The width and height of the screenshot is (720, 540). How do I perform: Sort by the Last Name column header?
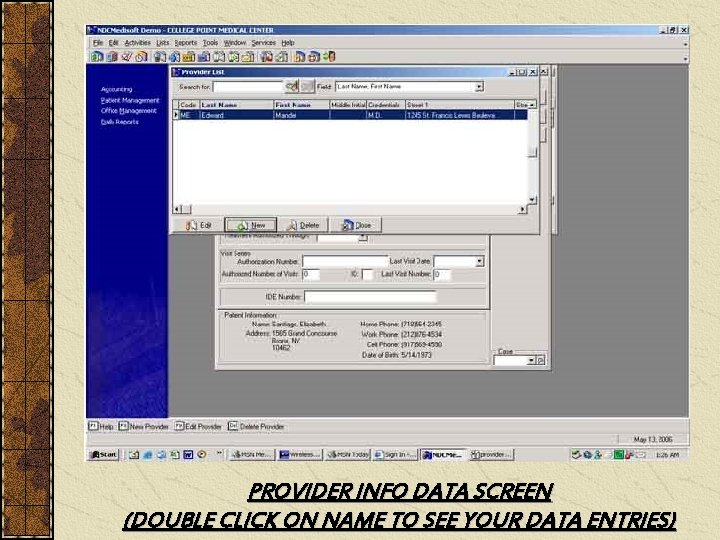point(236,105)
